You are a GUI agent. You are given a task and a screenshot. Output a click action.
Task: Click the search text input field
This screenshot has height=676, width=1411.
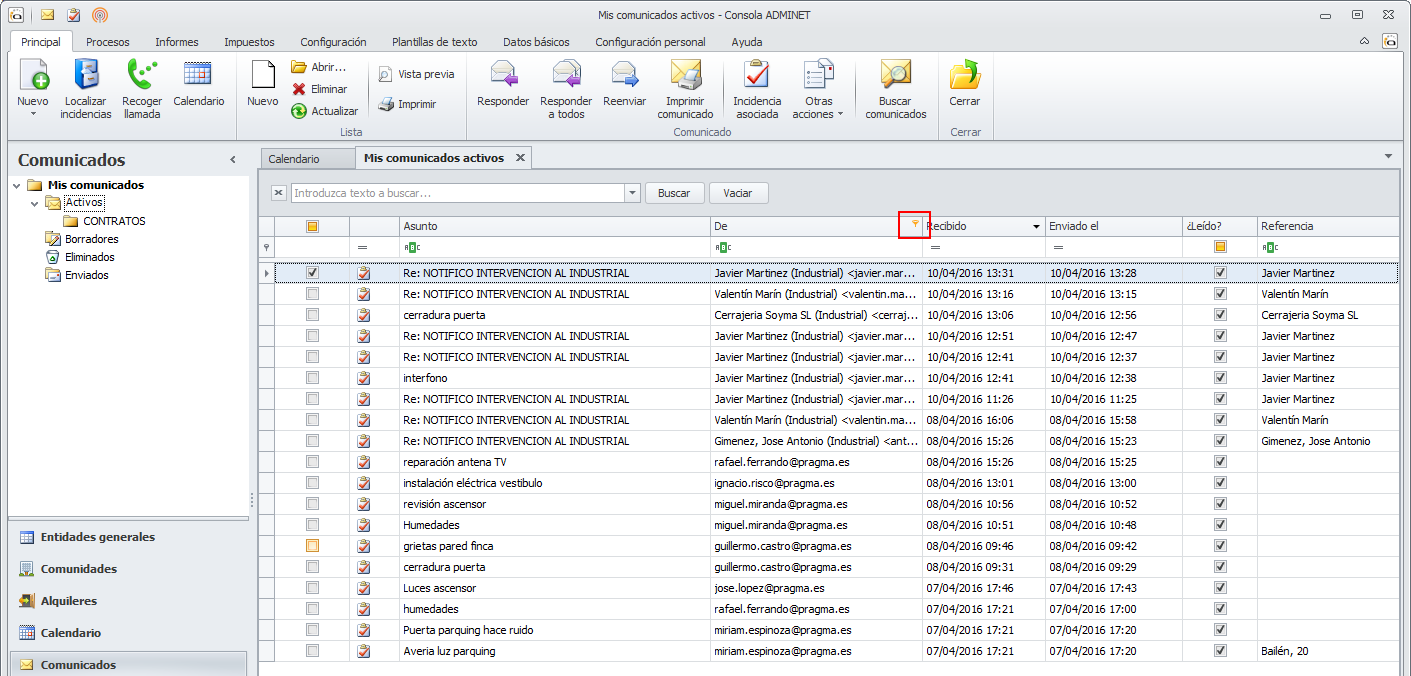458,193
